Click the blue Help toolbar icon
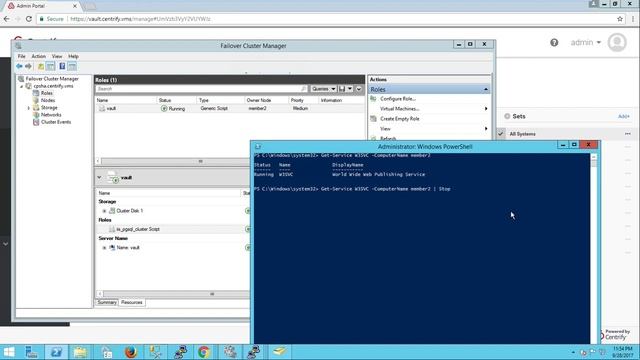 coord(62,66)
